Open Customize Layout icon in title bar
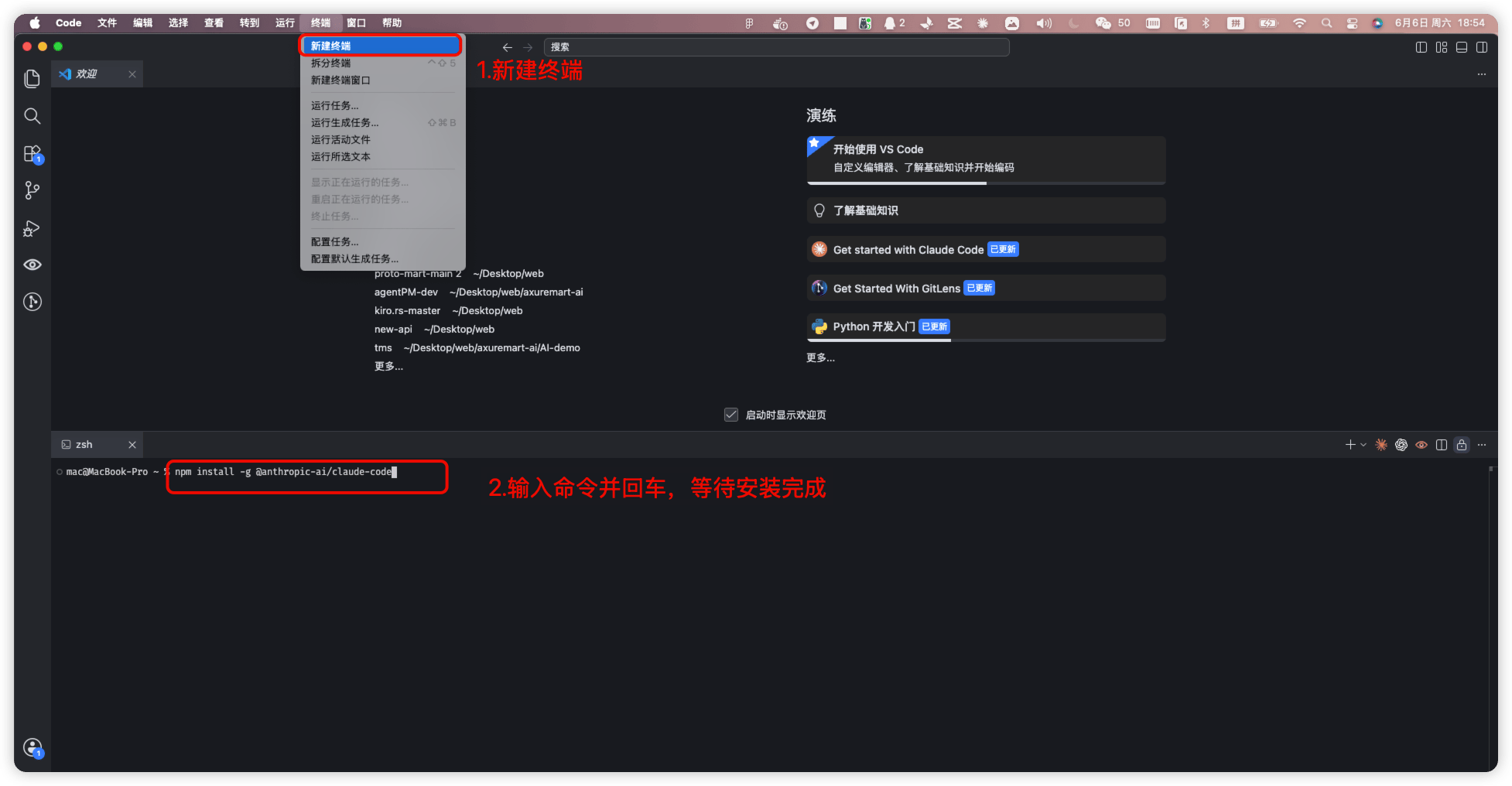This screenshot has width=1512, height=786. click(x=1442, y=47)
